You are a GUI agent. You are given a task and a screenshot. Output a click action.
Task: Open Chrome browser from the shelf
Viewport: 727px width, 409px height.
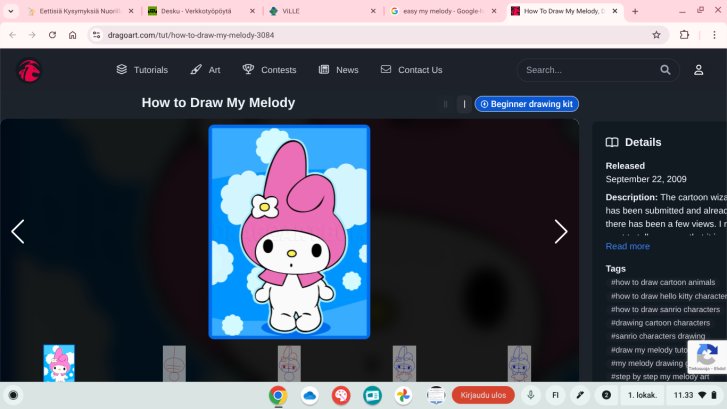point(278,395)
